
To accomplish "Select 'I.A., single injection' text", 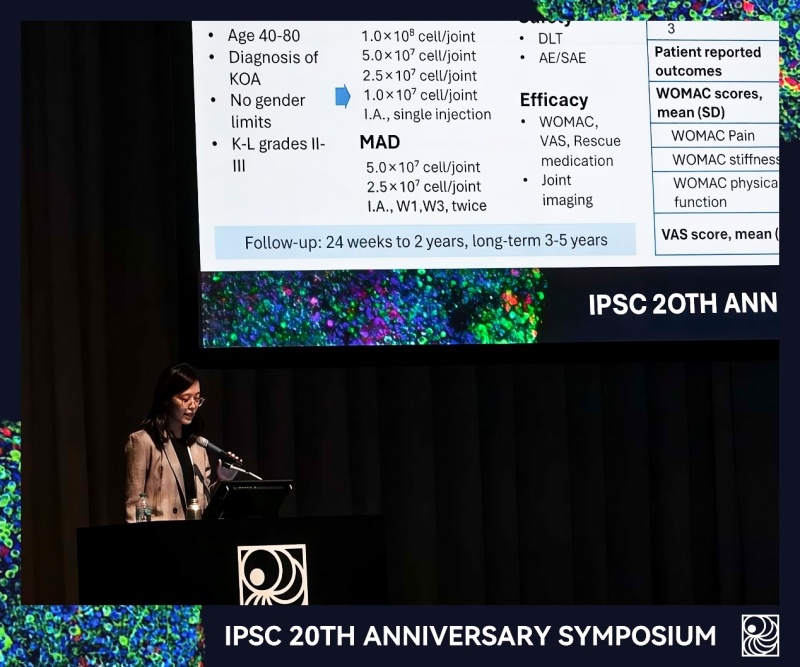I will (428, 114).
